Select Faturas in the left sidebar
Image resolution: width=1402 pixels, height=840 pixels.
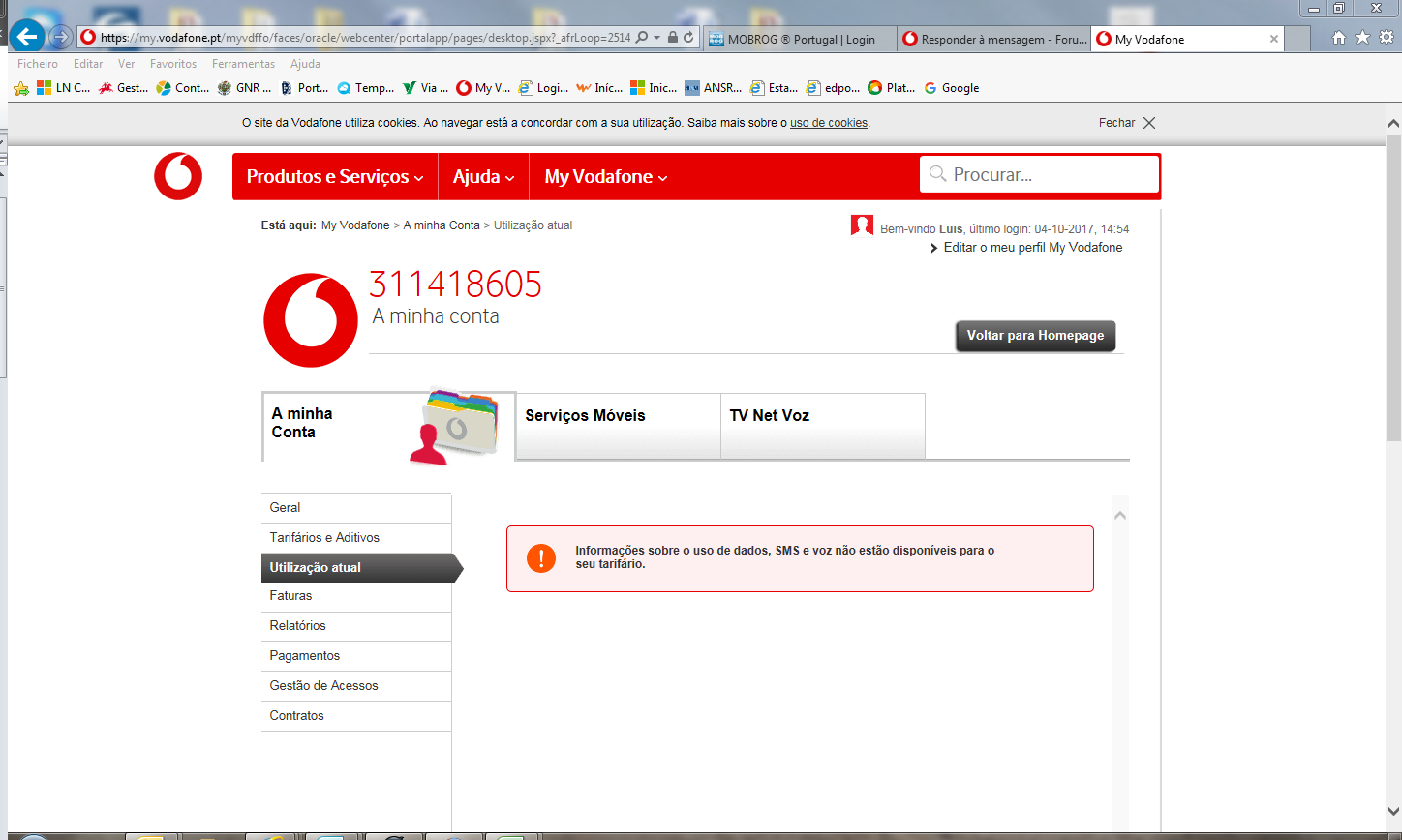click(x=290, y=596)
